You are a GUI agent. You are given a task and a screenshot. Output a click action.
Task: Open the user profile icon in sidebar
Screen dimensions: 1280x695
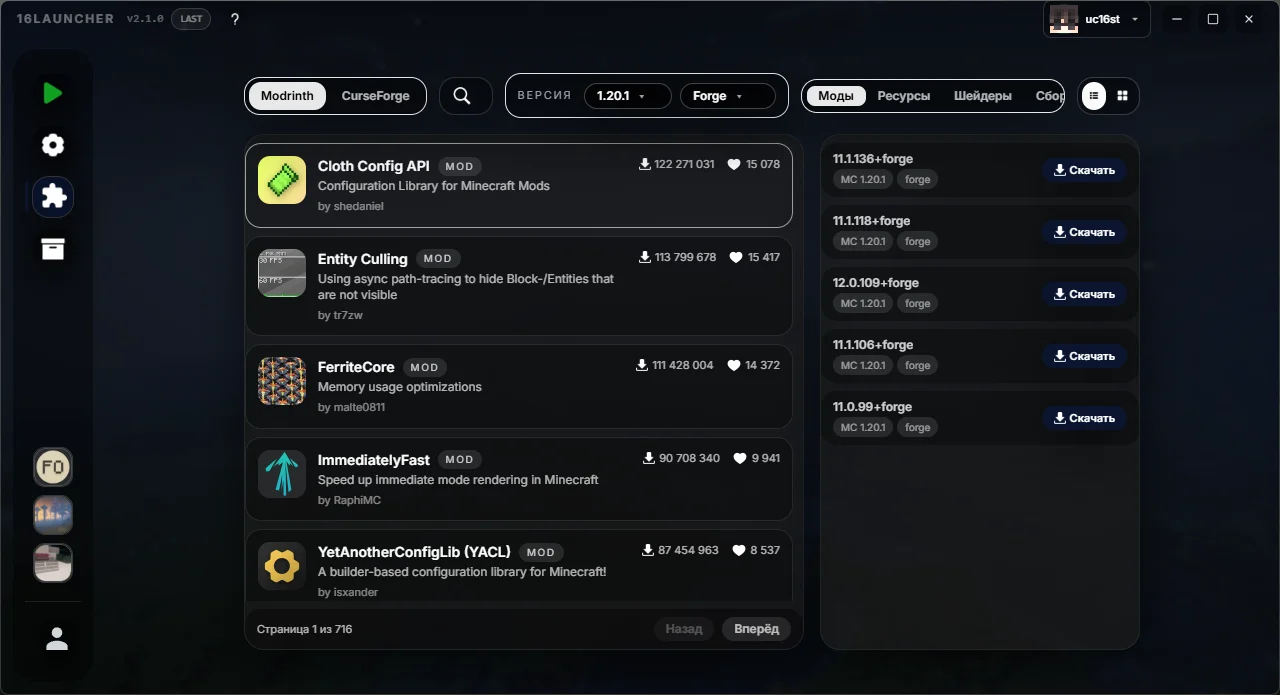(57, 639)
